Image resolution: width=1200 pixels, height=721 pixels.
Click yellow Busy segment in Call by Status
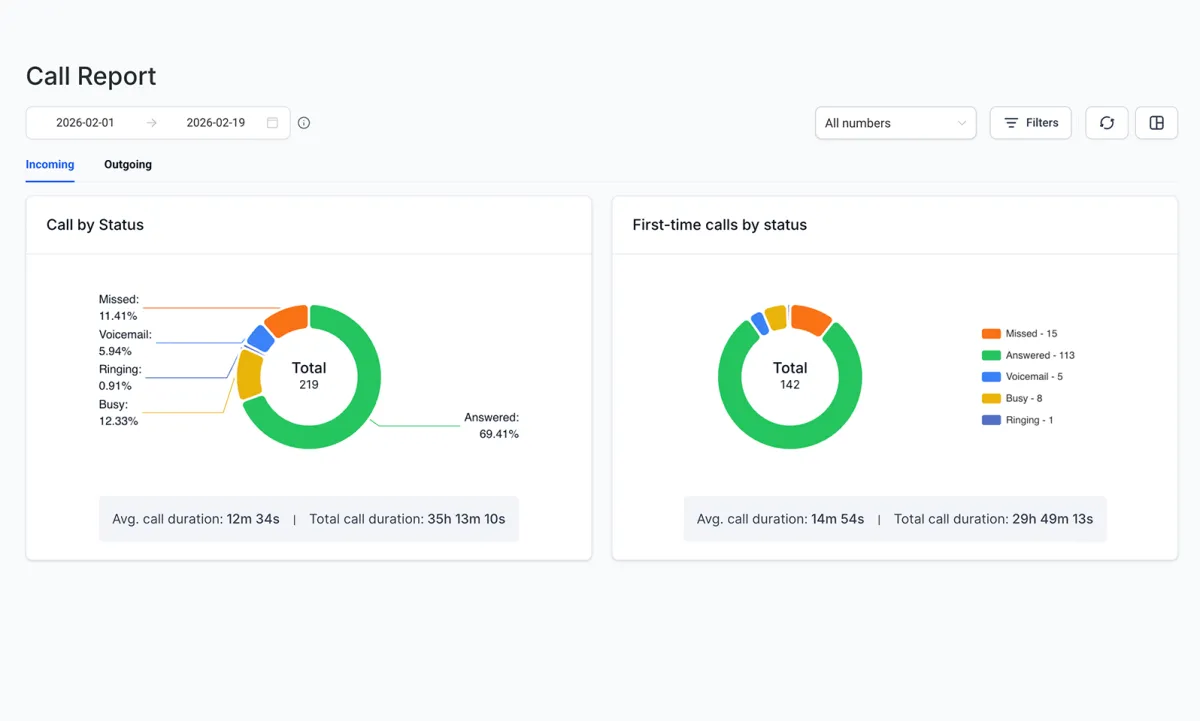click(249, 375)
